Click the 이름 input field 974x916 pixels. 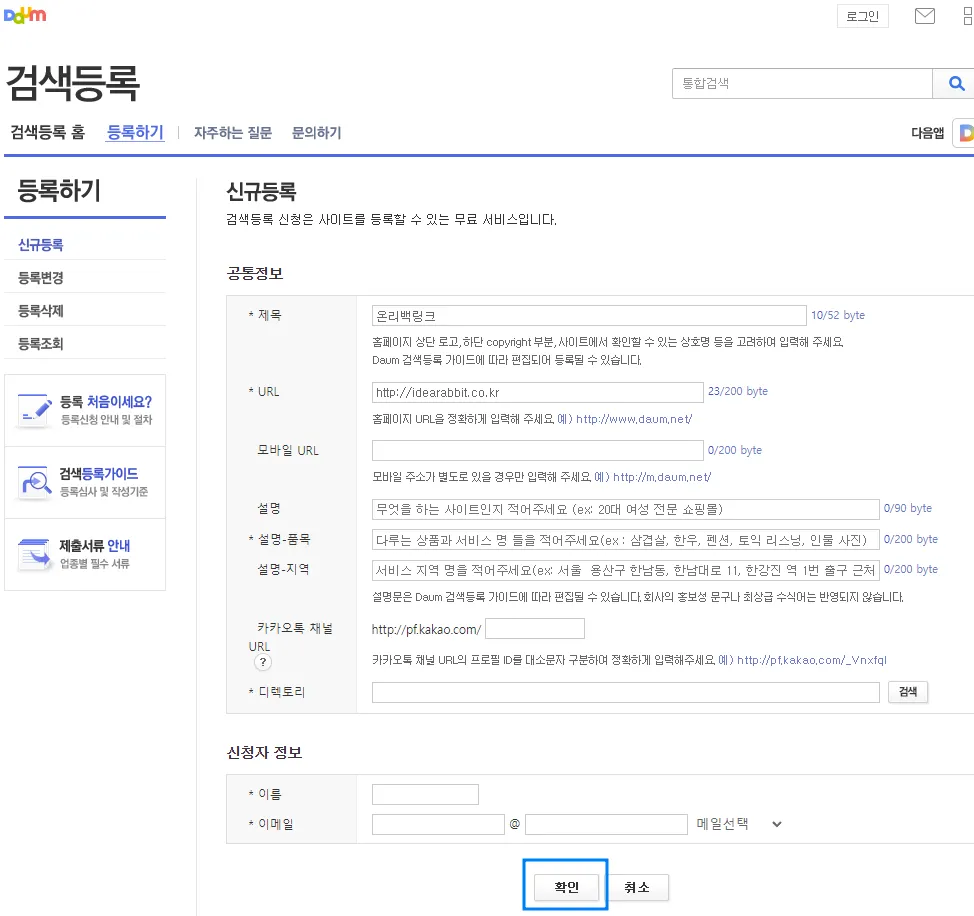pos(426,794)
